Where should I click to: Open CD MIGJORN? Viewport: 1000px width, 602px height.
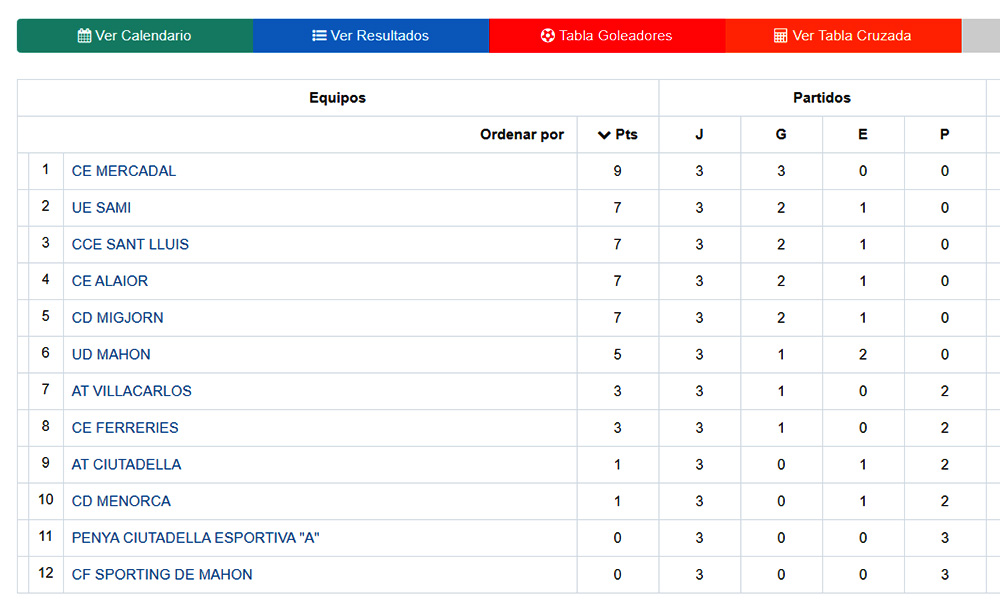tap(117, 317)
